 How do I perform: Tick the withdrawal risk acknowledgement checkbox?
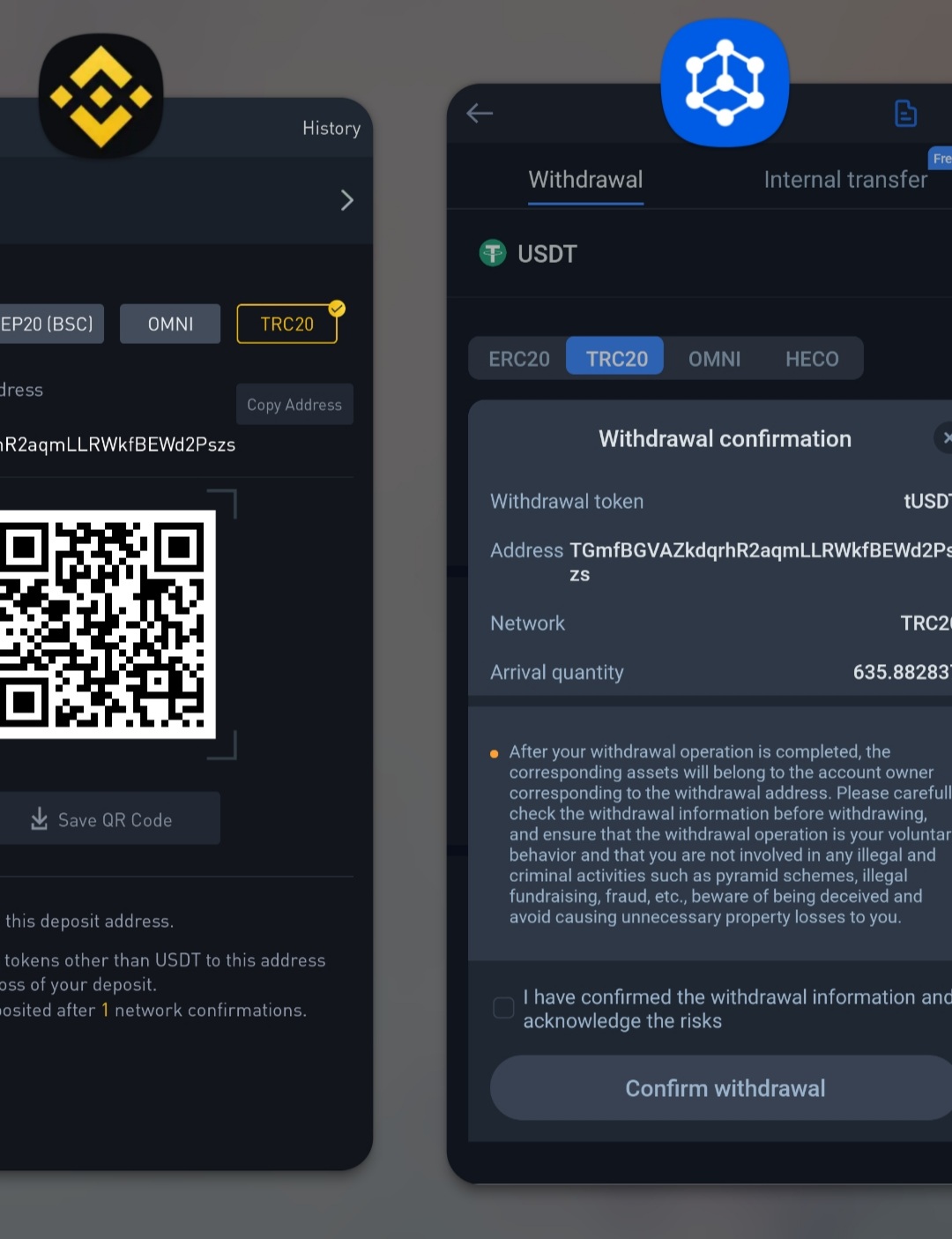click(x=503, y=1008)
